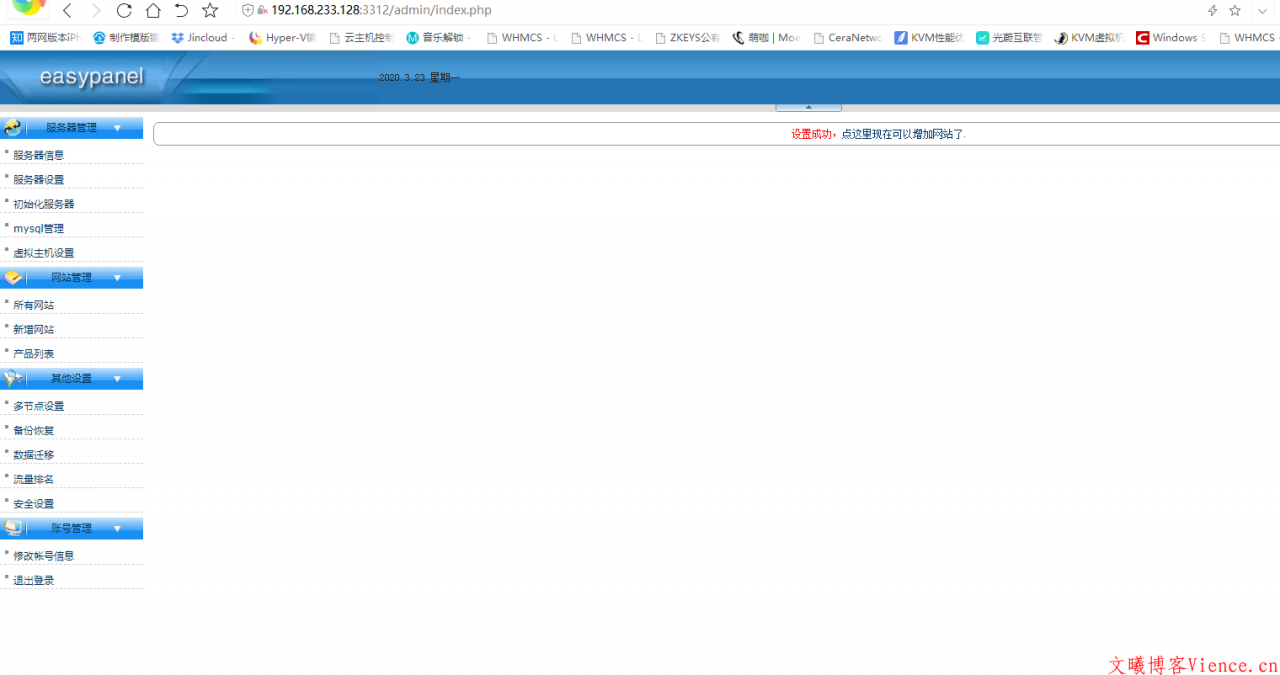This screenshot has width=1280, height=675.
Task: Collapse the 账号管理 section via its arrow
Action: (x=117, y=528)
